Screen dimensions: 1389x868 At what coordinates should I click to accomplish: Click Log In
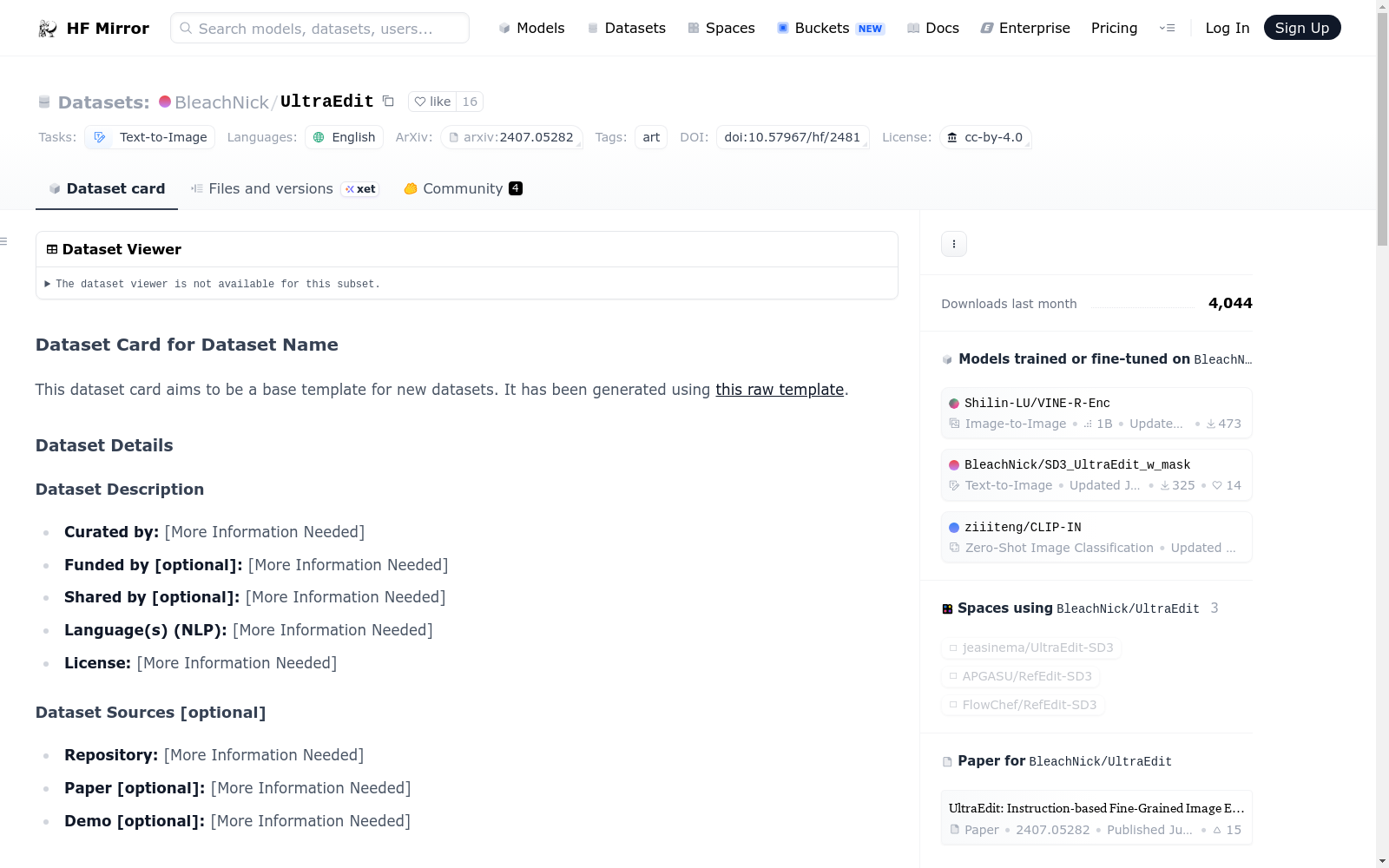click(x=1228, y=28)
